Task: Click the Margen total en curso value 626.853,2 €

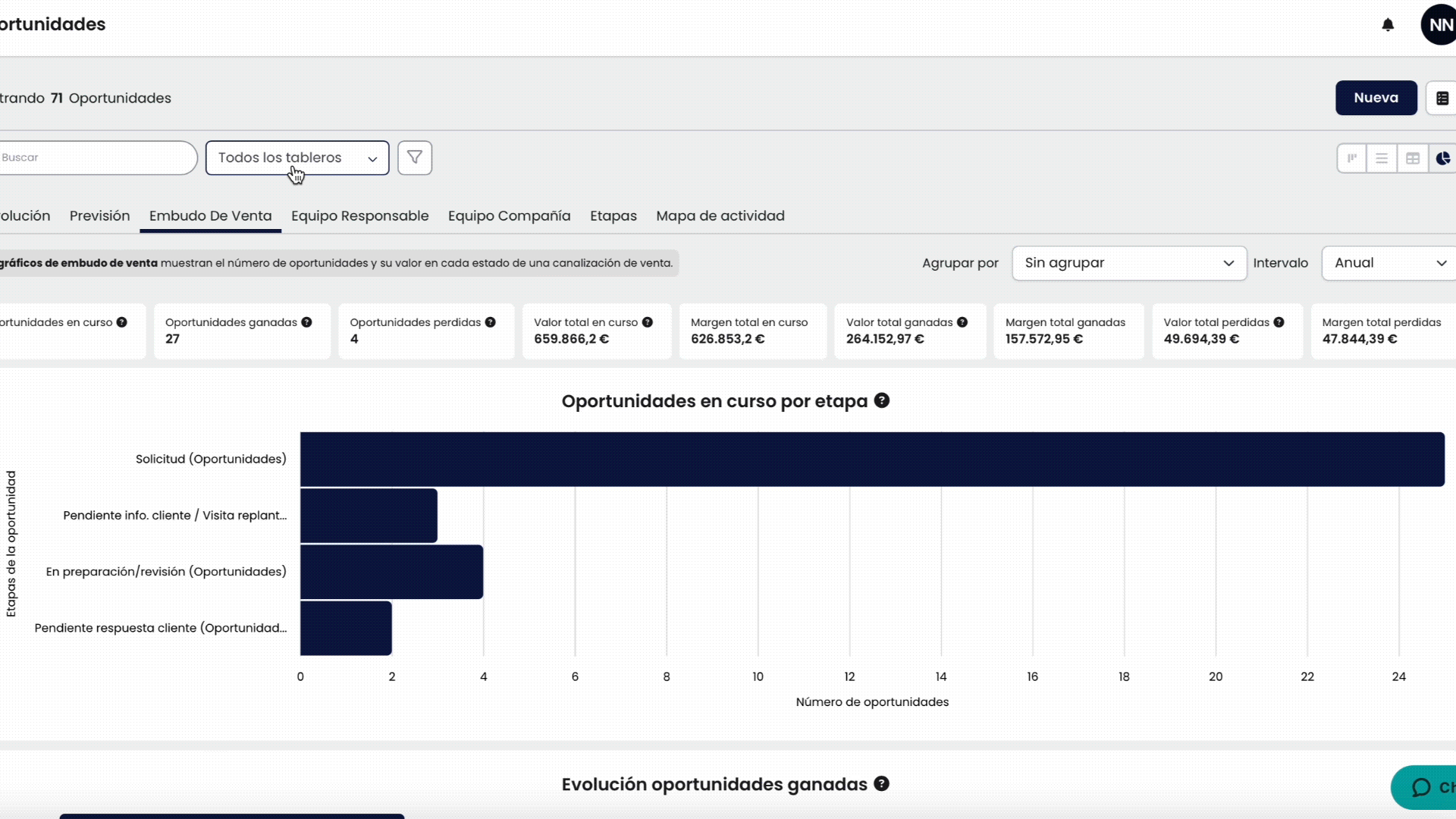Action: pyautogui.click(x=727, y=339)
